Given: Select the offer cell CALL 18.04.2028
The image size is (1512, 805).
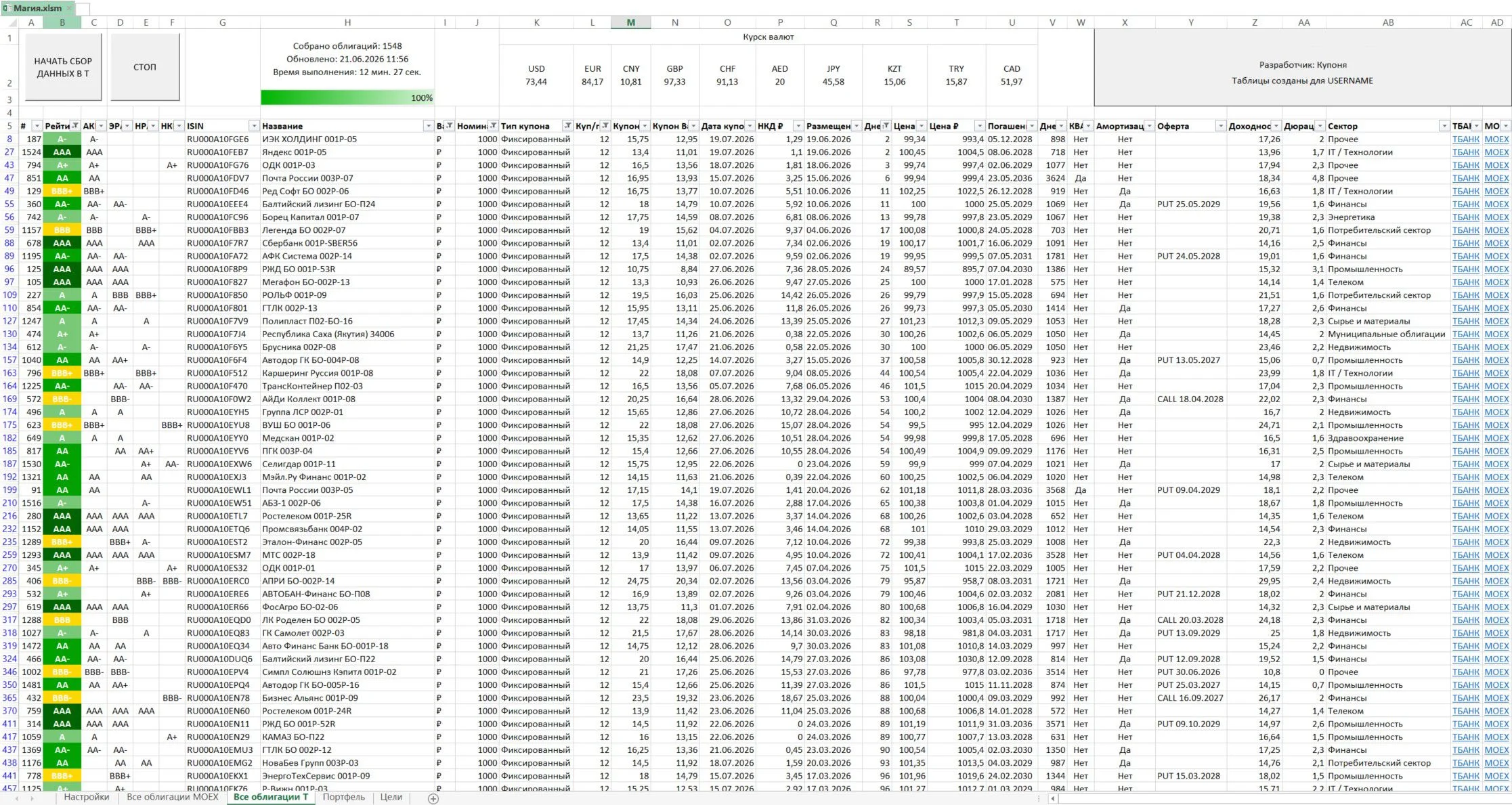Looking at the screenshot, I should [x=1191, y=399].
